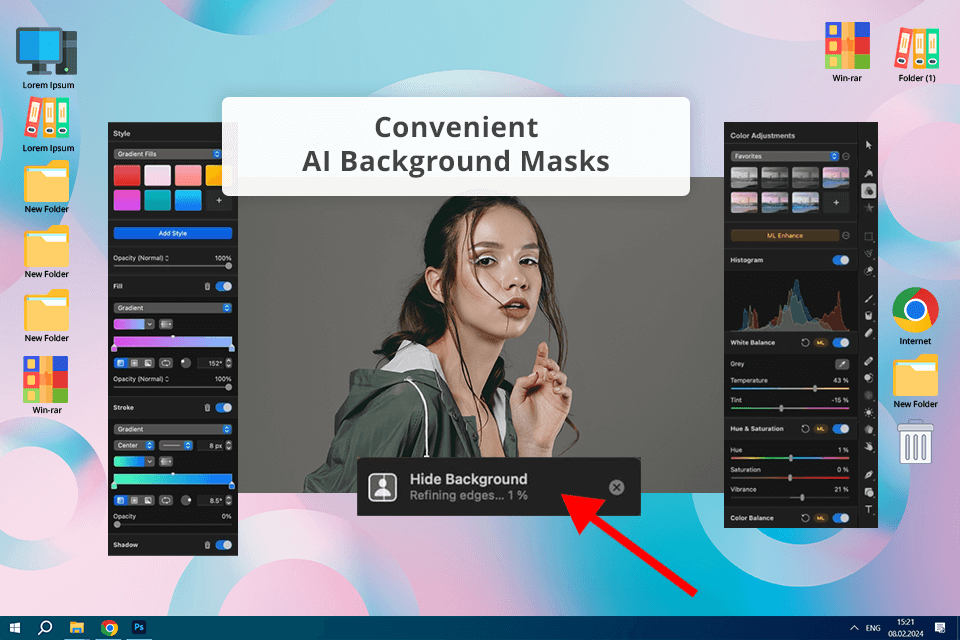Image resolution: width=960 pixels, height=640 pixels.
Task: Select the Pen tool in toolbar
Action: coord(868,475)
